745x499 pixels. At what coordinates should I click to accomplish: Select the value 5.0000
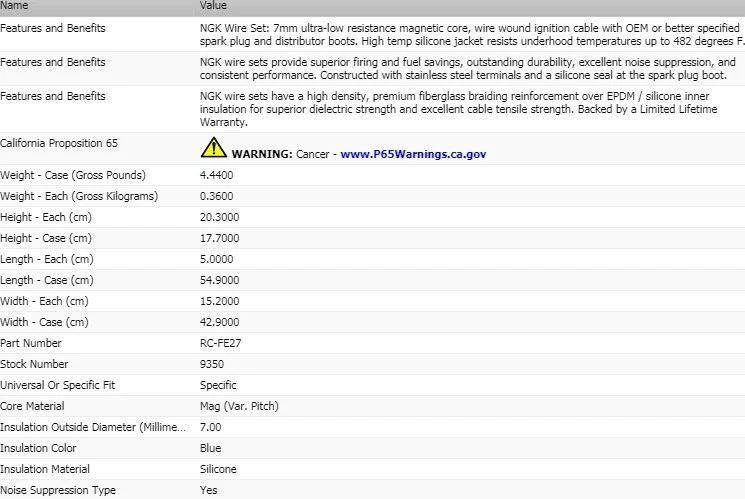(217, 259)
